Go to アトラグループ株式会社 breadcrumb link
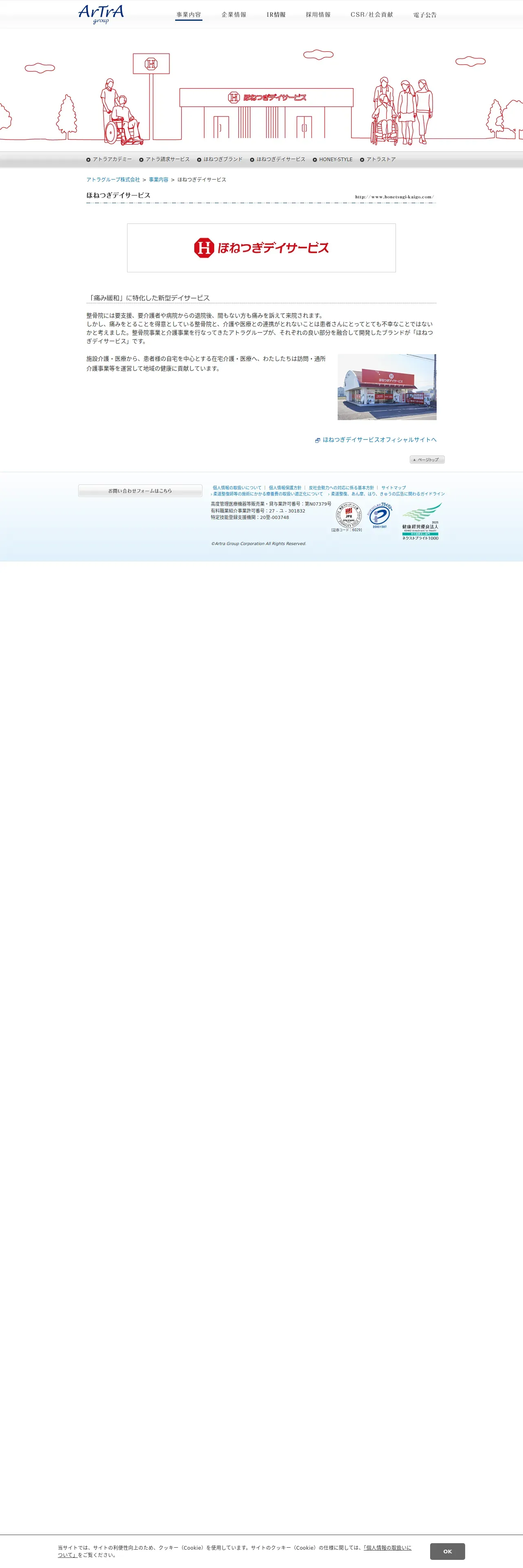Screen dimensions: 523x1568 coord(113,180)
